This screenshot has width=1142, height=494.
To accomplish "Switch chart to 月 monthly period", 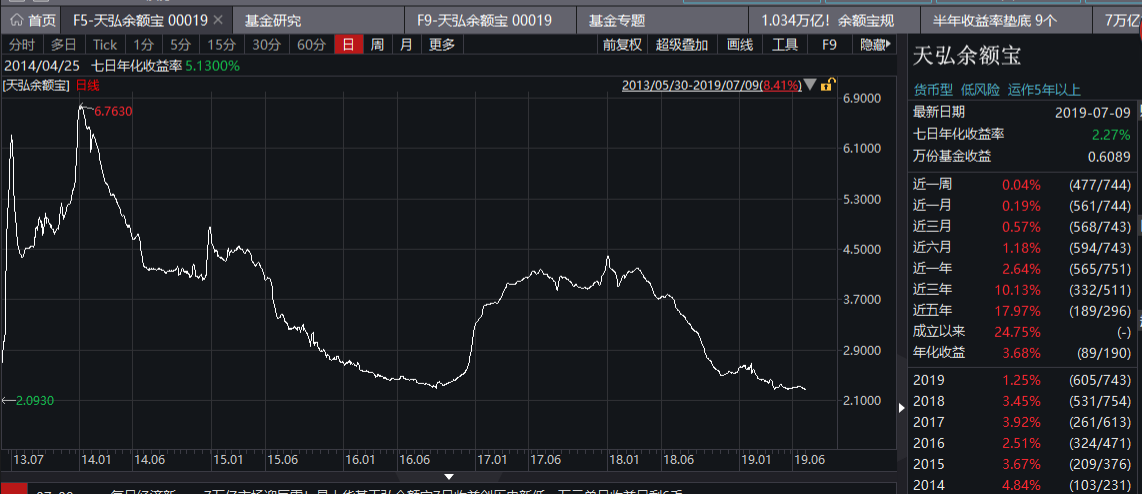I will coord(406,44).
